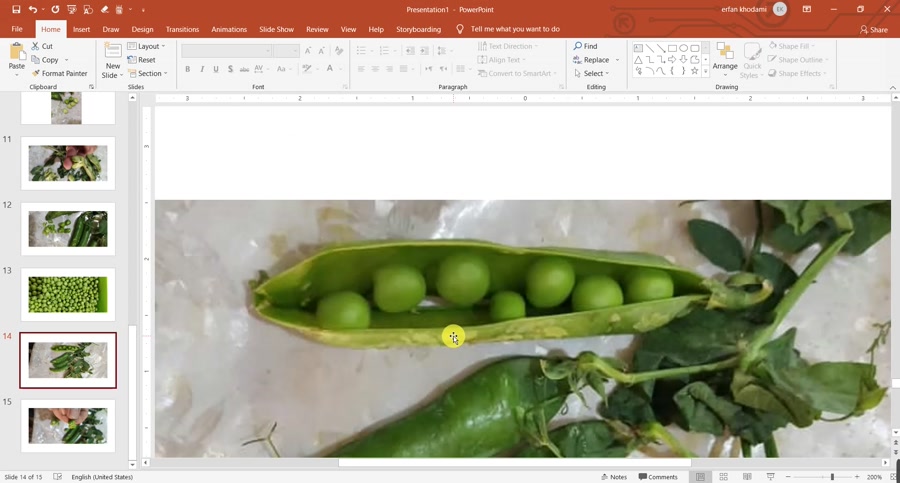Open the Select dropdown in Editing group
900x483 pixels.
click(592, 74)
